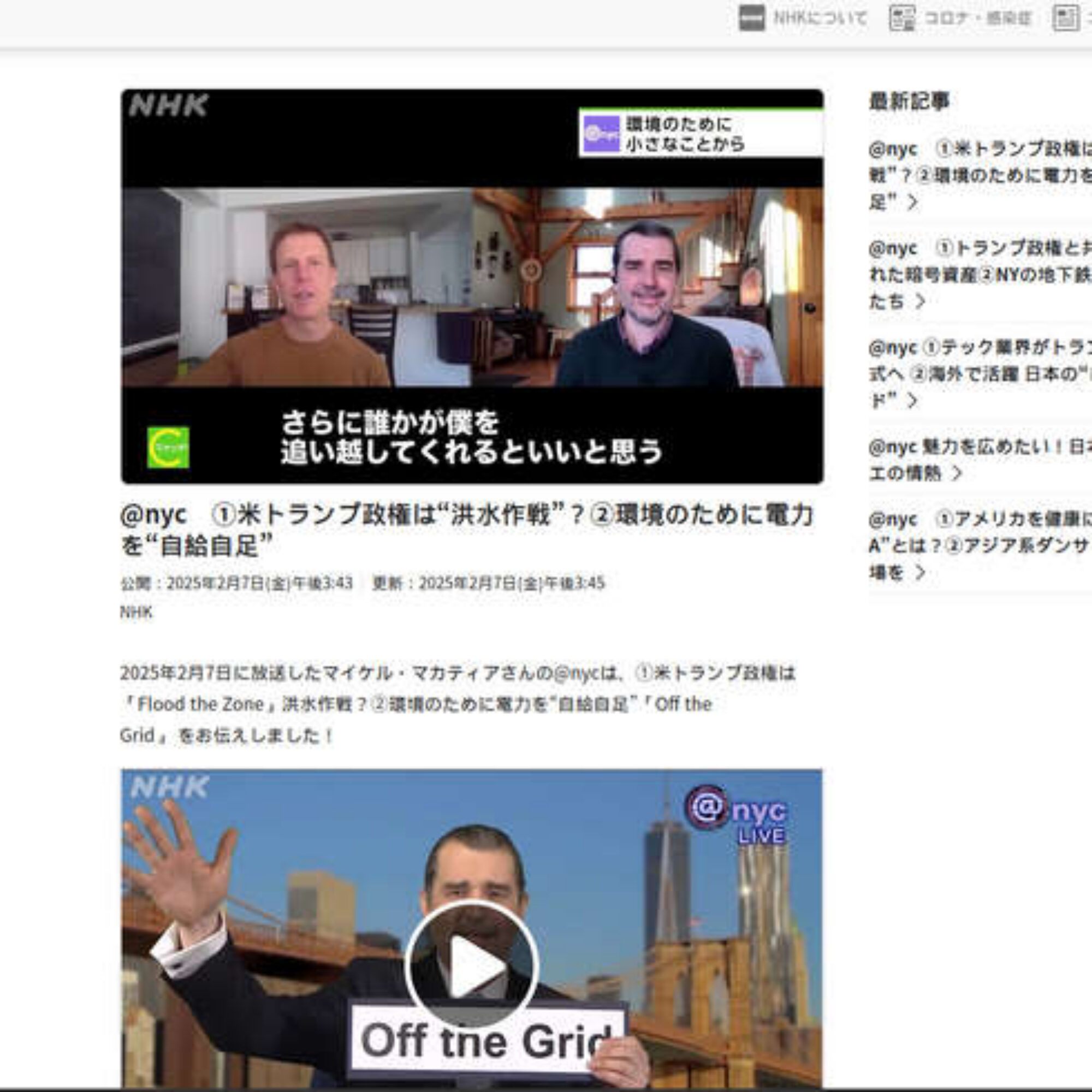
Task: Click the Off the Grid sign in video
Action: (488, 1041)
